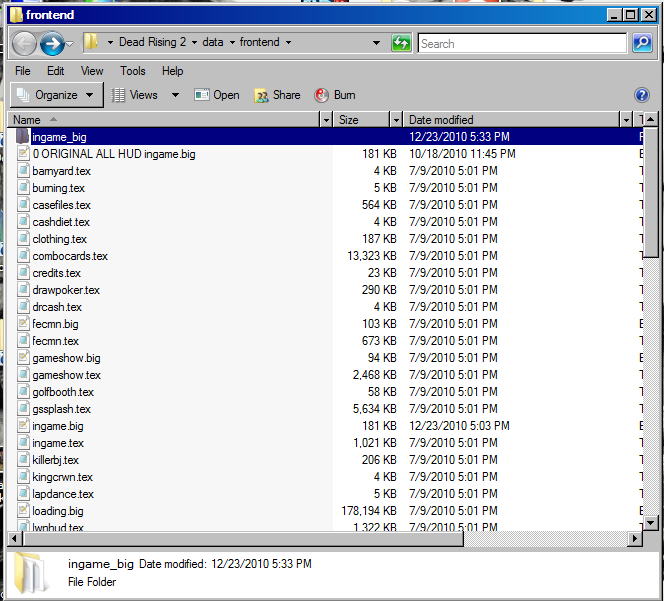The image size is (664, 601).
Task: Click the search magnifier button
Action: pyautogui.click(x=642, y=43)
